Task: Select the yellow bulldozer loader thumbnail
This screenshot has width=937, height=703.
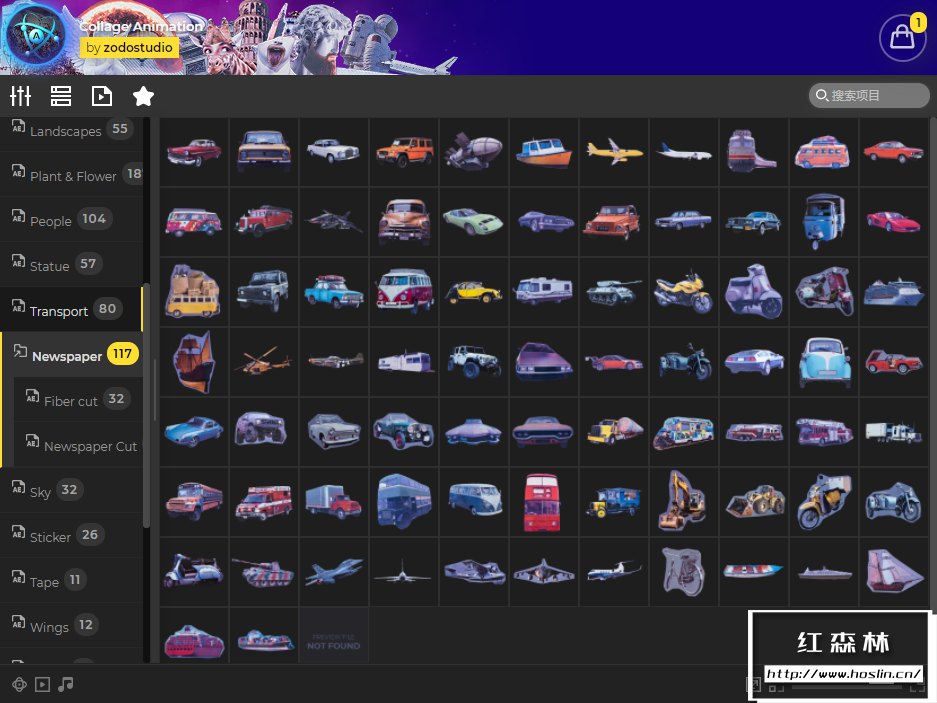Action: [754, 502]
